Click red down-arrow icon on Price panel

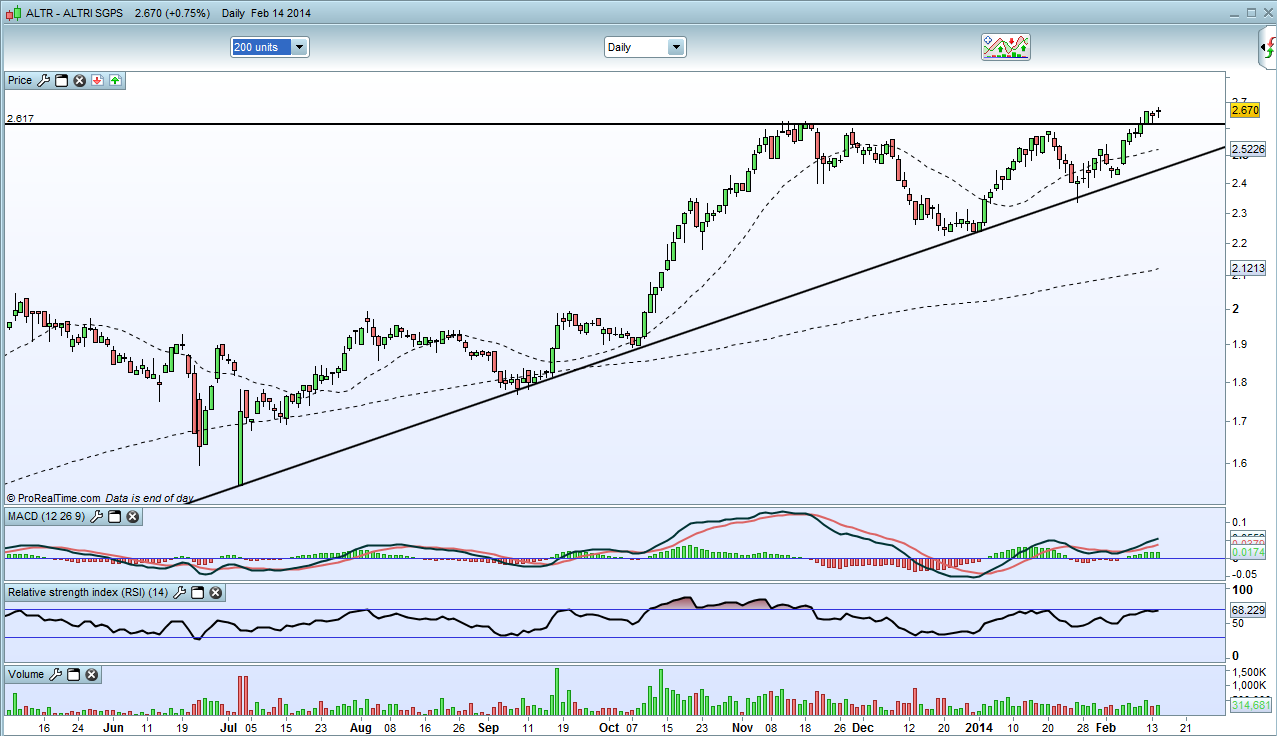(x=98, y=80)
